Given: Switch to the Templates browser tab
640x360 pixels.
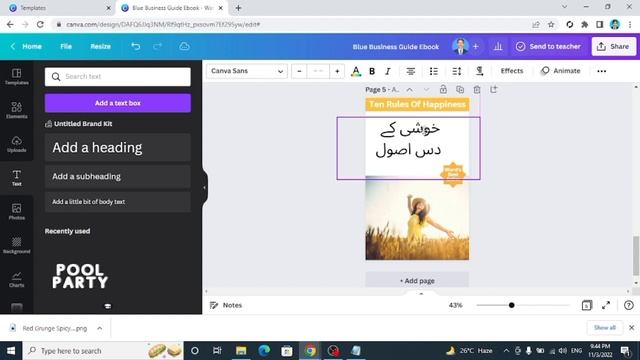Looking at the screenshot, I should [x=59, y=8].
